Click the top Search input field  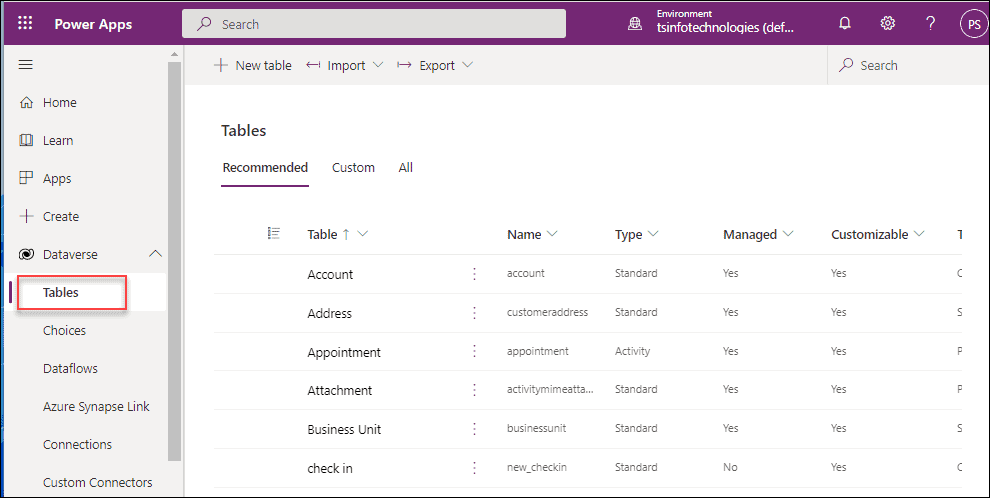pyautogui.click(x=374, y=24)
